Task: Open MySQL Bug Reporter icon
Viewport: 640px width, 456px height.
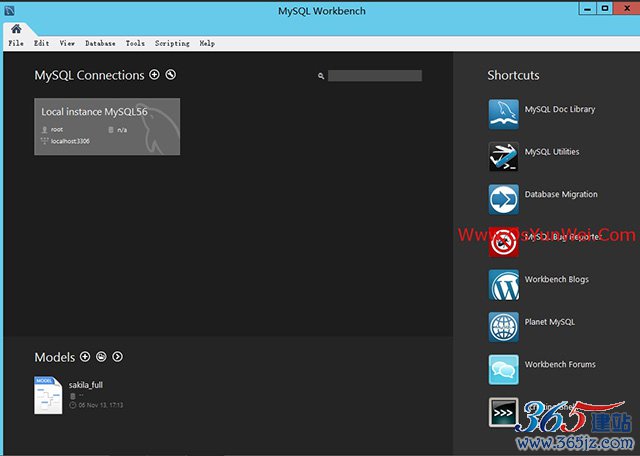Action: (504, 242)
